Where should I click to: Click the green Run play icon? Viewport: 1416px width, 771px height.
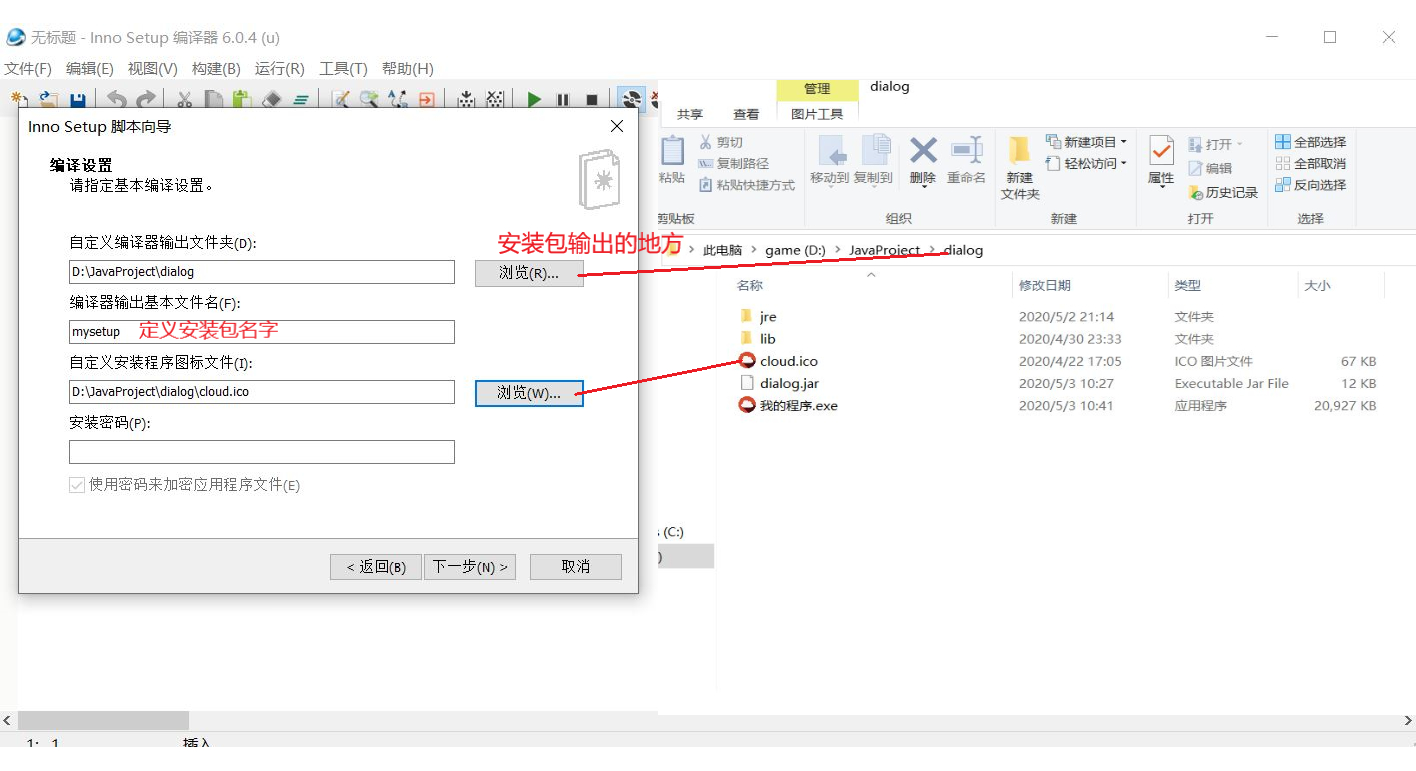point(534,99)
